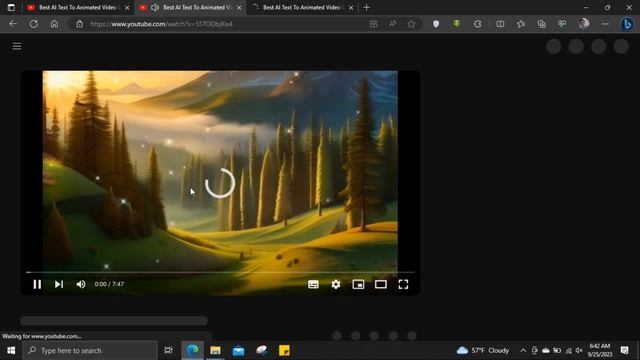The height and width of the screenshot is (360, 640).
Task: Close the second browser tab
Action: click(x=239, y=7)
